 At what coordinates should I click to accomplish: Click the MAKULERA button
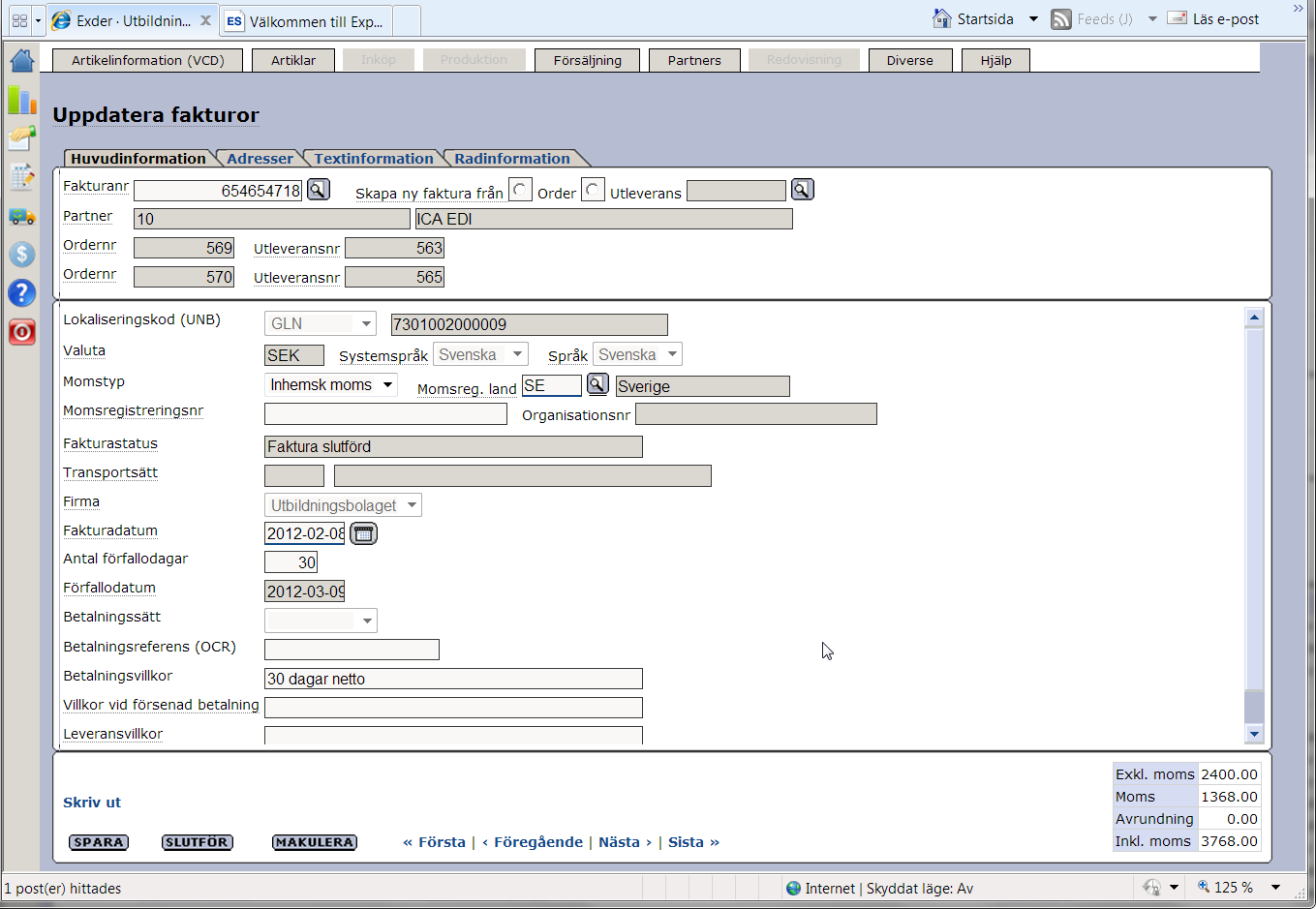coord(315,842)
